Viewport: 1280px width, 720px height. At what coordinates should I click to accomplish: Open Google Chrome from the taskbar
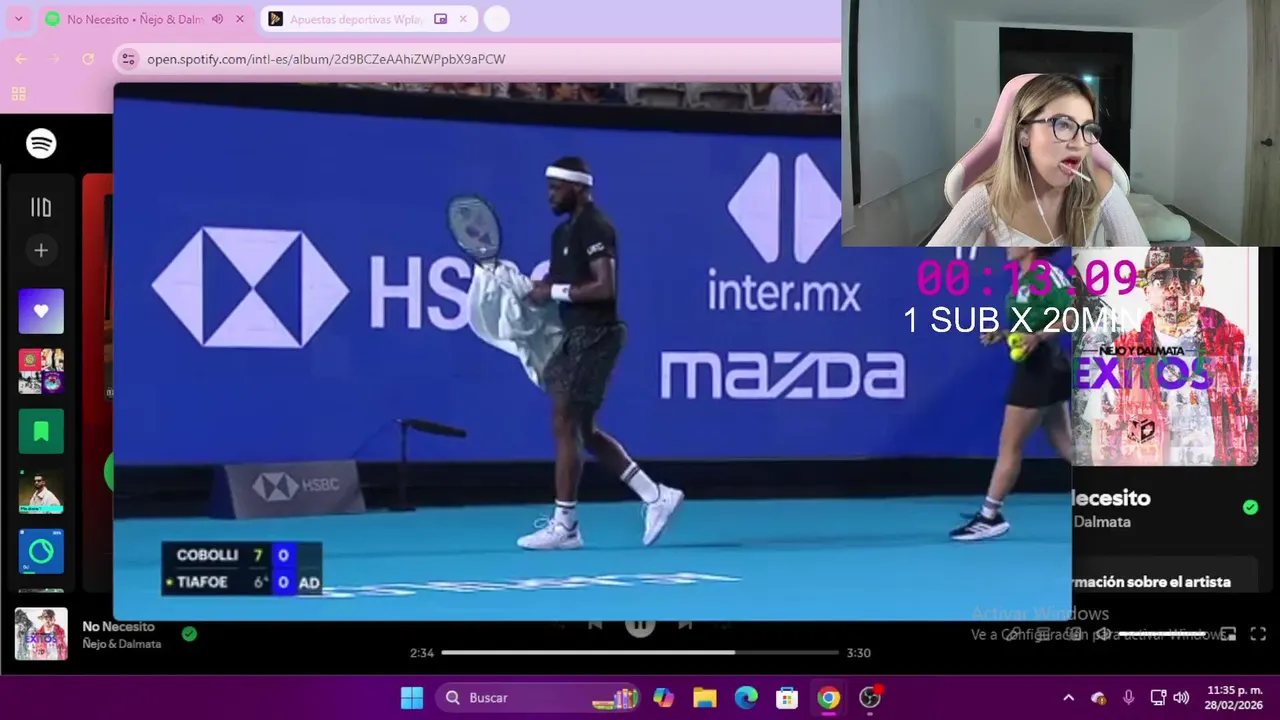click(828, 698)
